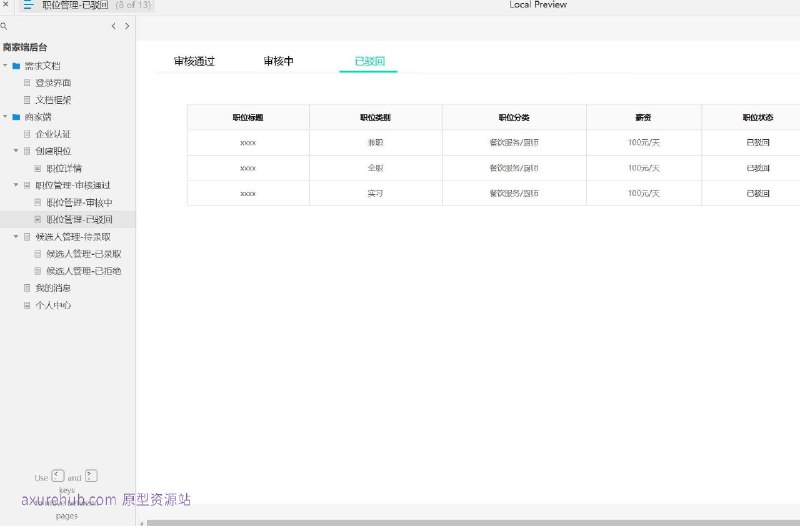Collapse the 需求文档 folder arrow
This screenshot has width=800, height=526.
click(x=5, y=65)
